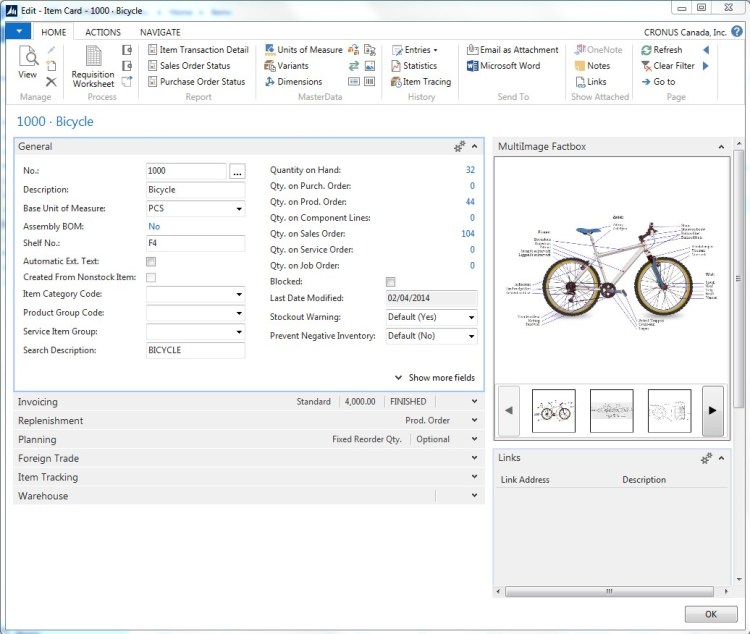The width and height of the screenshot is (750, 634).
Task: Click Clear Filter in Page group
Action: (668, 66)
